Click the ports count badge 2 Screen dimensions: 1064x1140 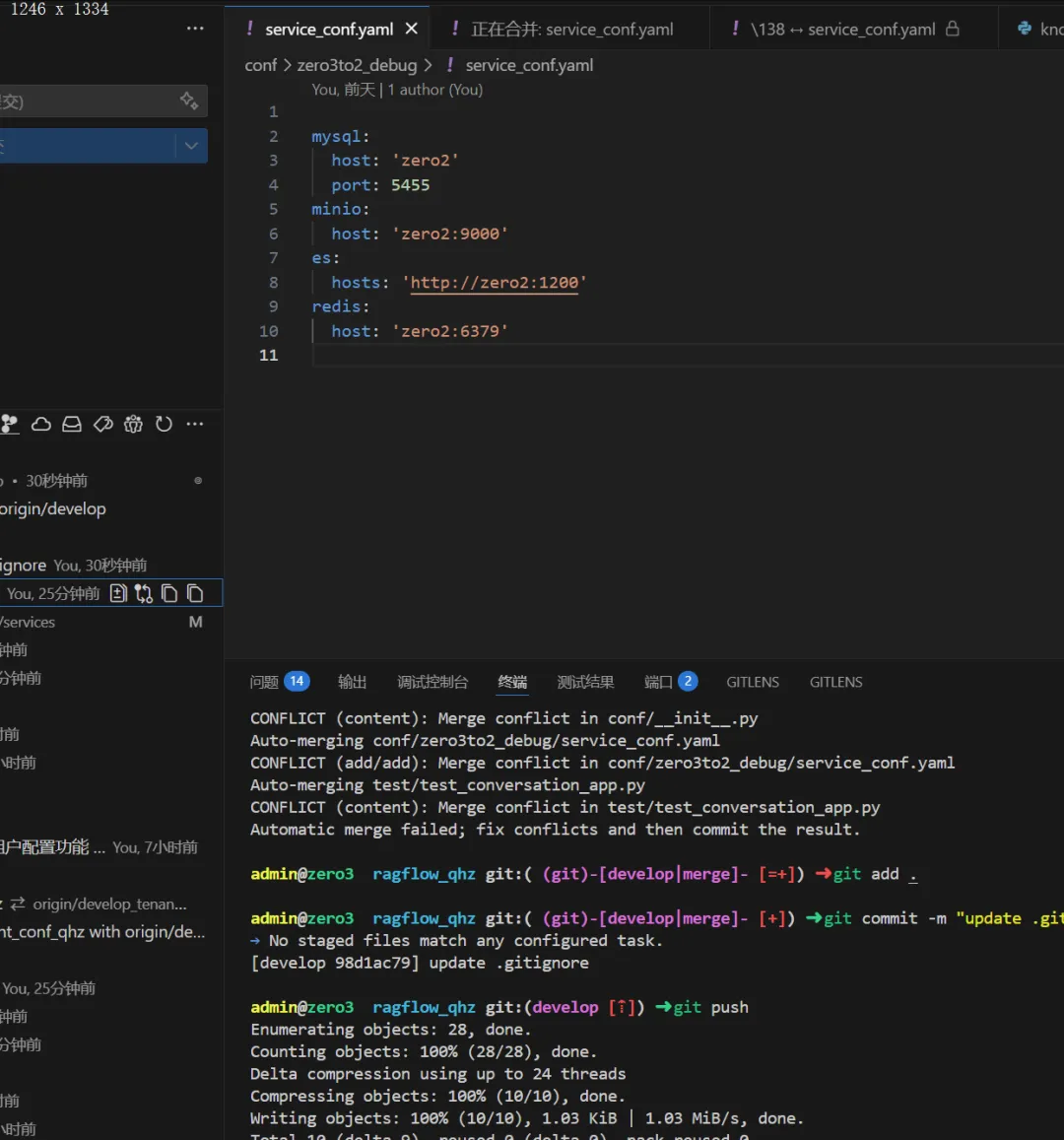[688, 681]
